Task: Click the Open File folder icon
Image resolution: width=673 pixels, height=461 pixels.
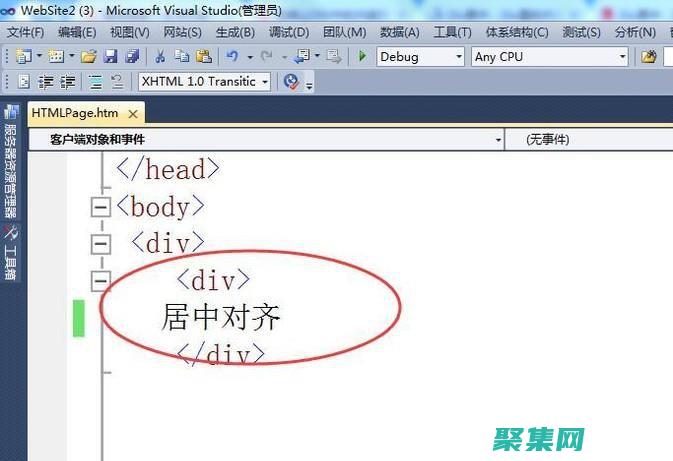Action: click(88, 57)
